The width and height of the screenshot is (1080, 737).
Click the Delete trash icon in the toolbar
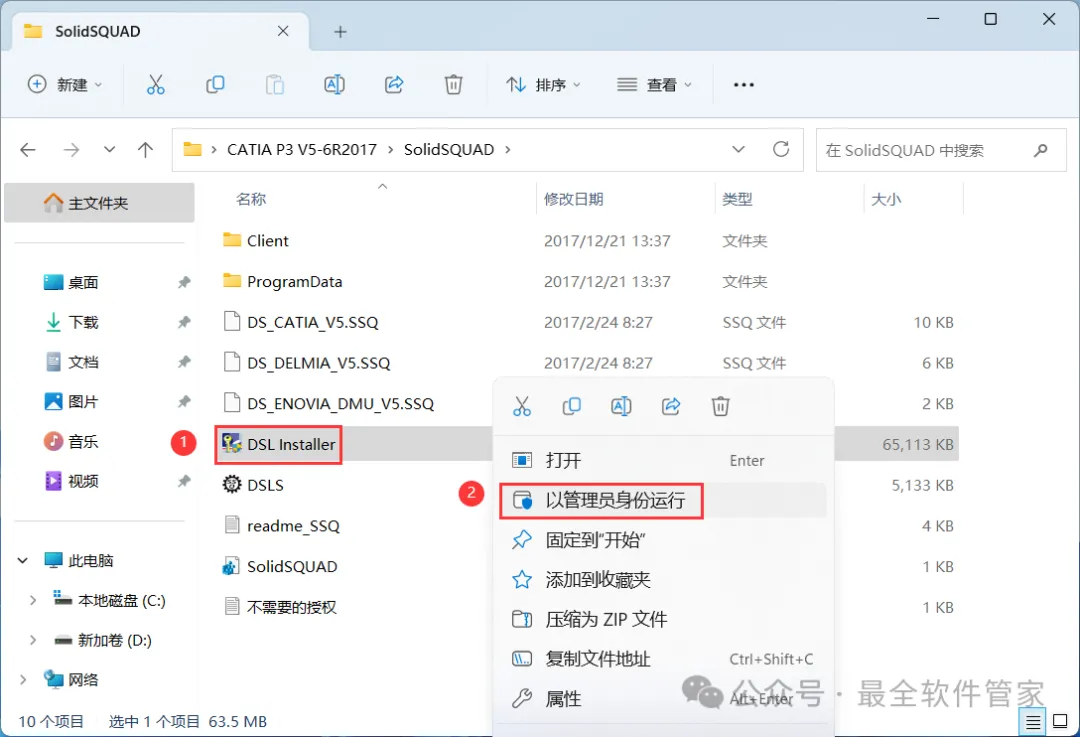453,85
